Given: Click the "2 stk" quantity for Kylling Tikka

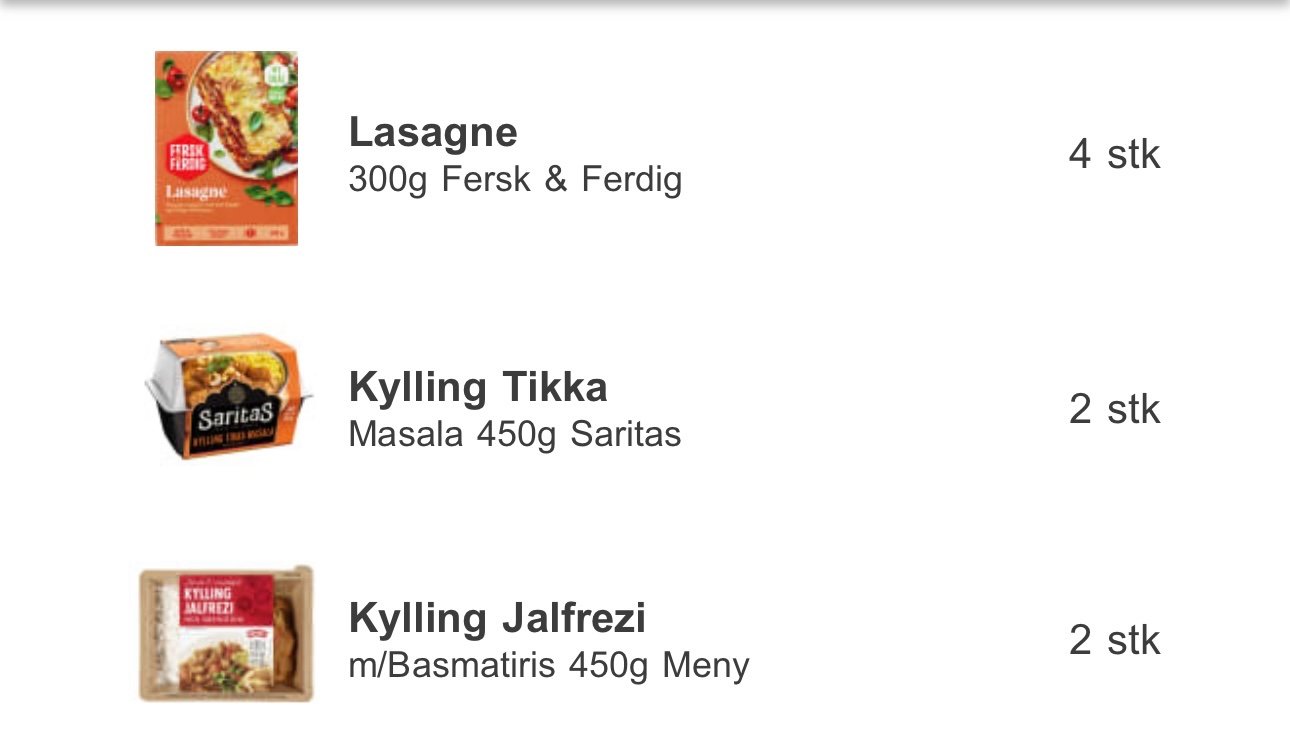Looking at the screenshot, I should [x=1114, y=409].
